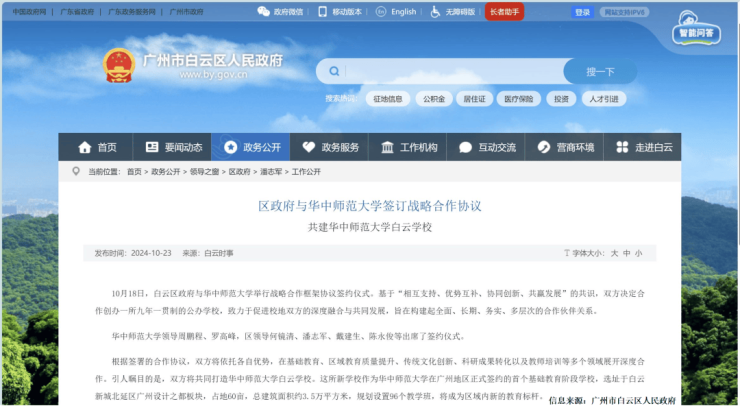Open the 要闻动态 navigation tab
Image resolution: width=740 pixels, height=408 pixels.
[x=172, y=147]
